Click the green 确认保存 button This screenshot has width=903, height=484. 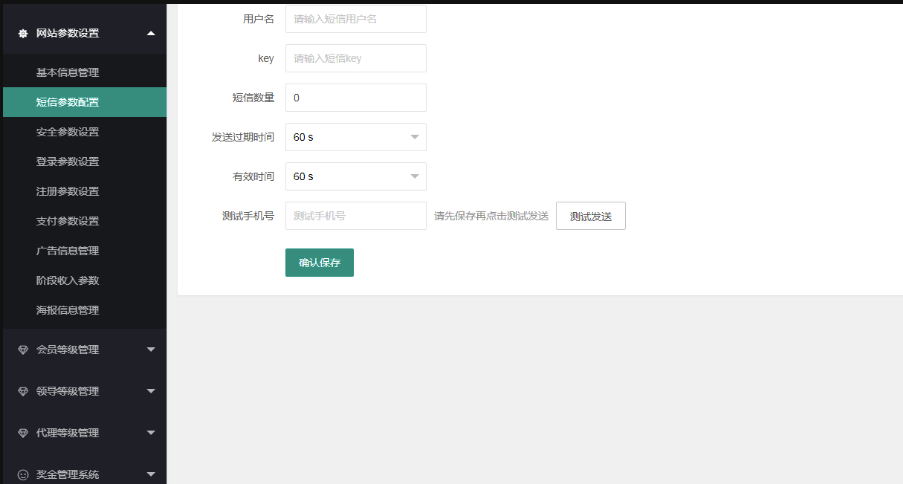point(319,262)
